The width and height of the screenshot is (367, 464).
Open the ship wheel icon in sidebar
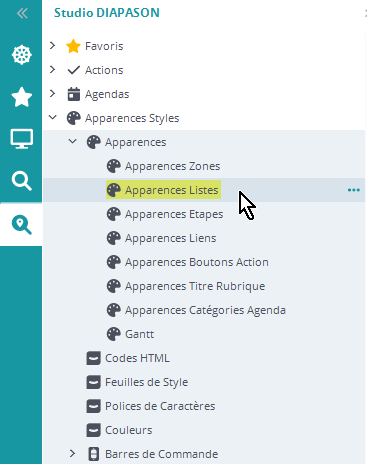pyautogui.click(x=22, y=55)
